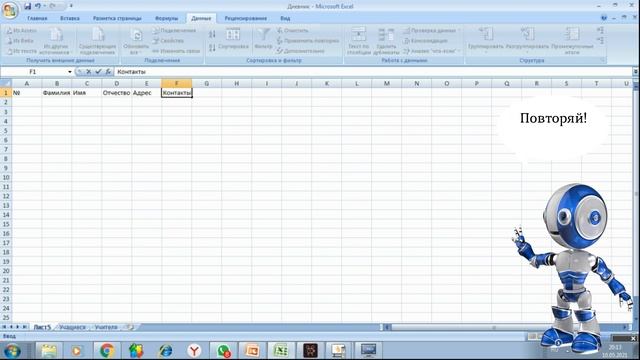
Task: Click Удалить дубликаты
Action: 386,41
